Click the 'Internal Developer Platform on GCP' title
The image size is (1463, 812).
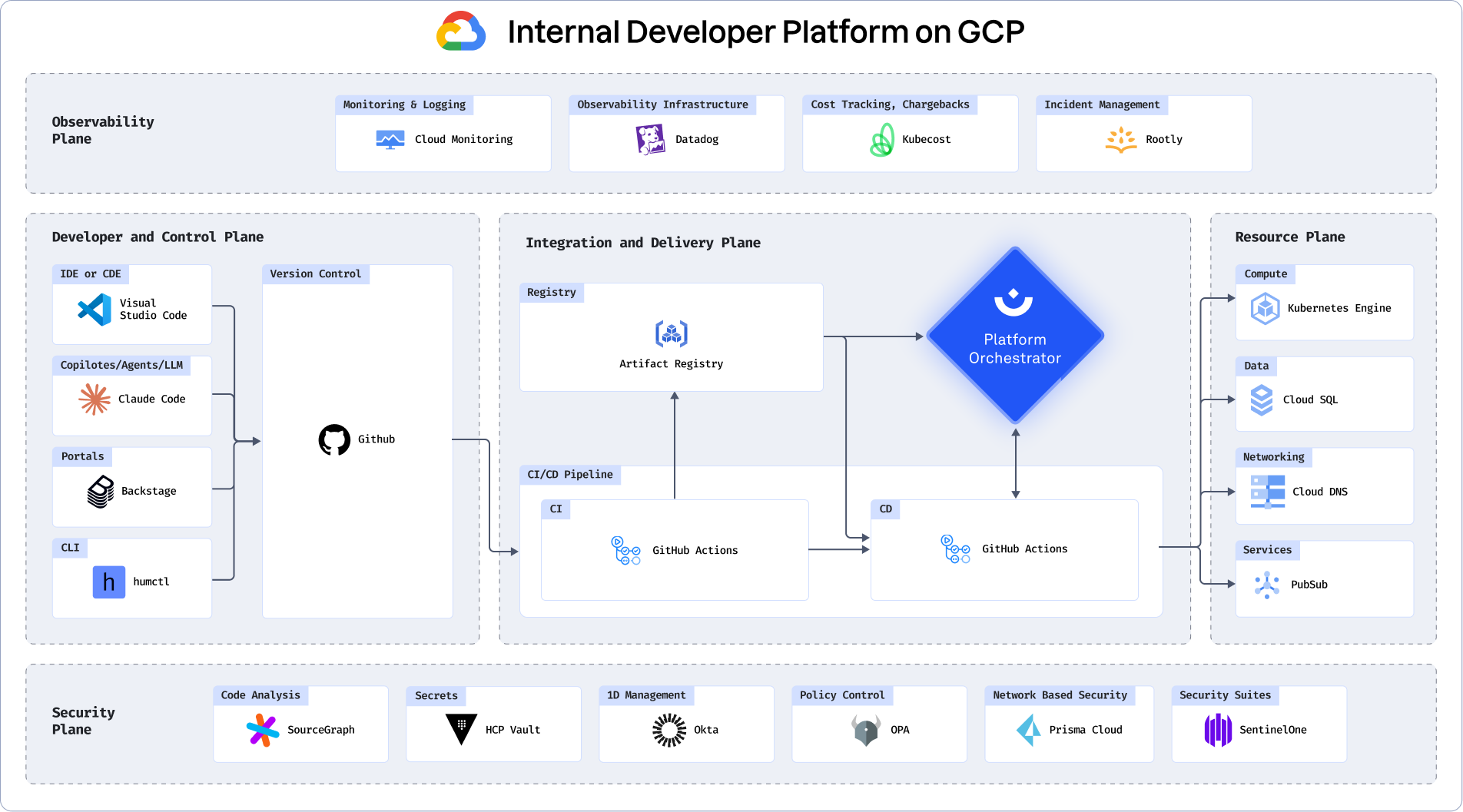click(766, 32)
